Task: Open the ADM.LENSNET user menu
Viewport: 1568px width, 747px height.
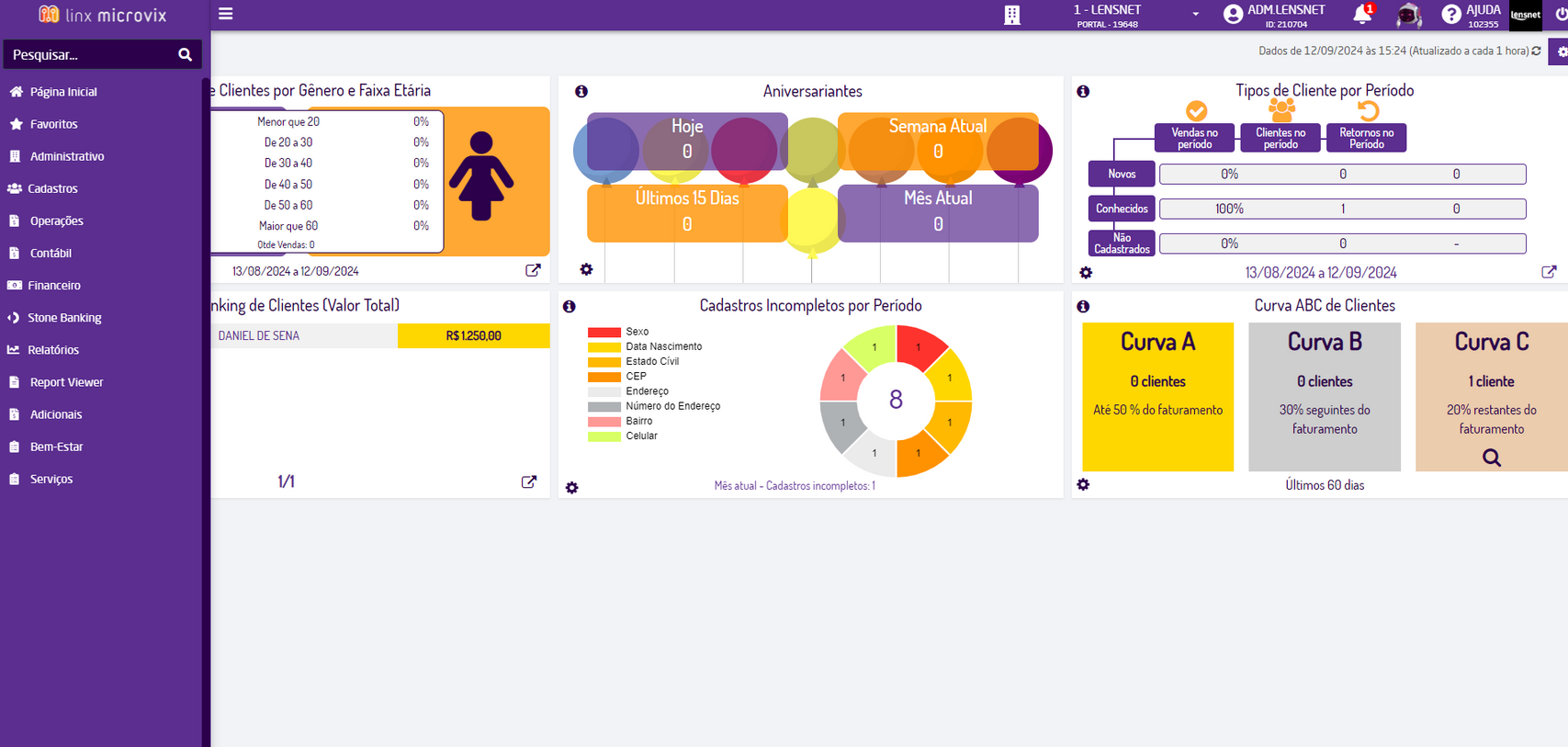Action: [1275, 15]
